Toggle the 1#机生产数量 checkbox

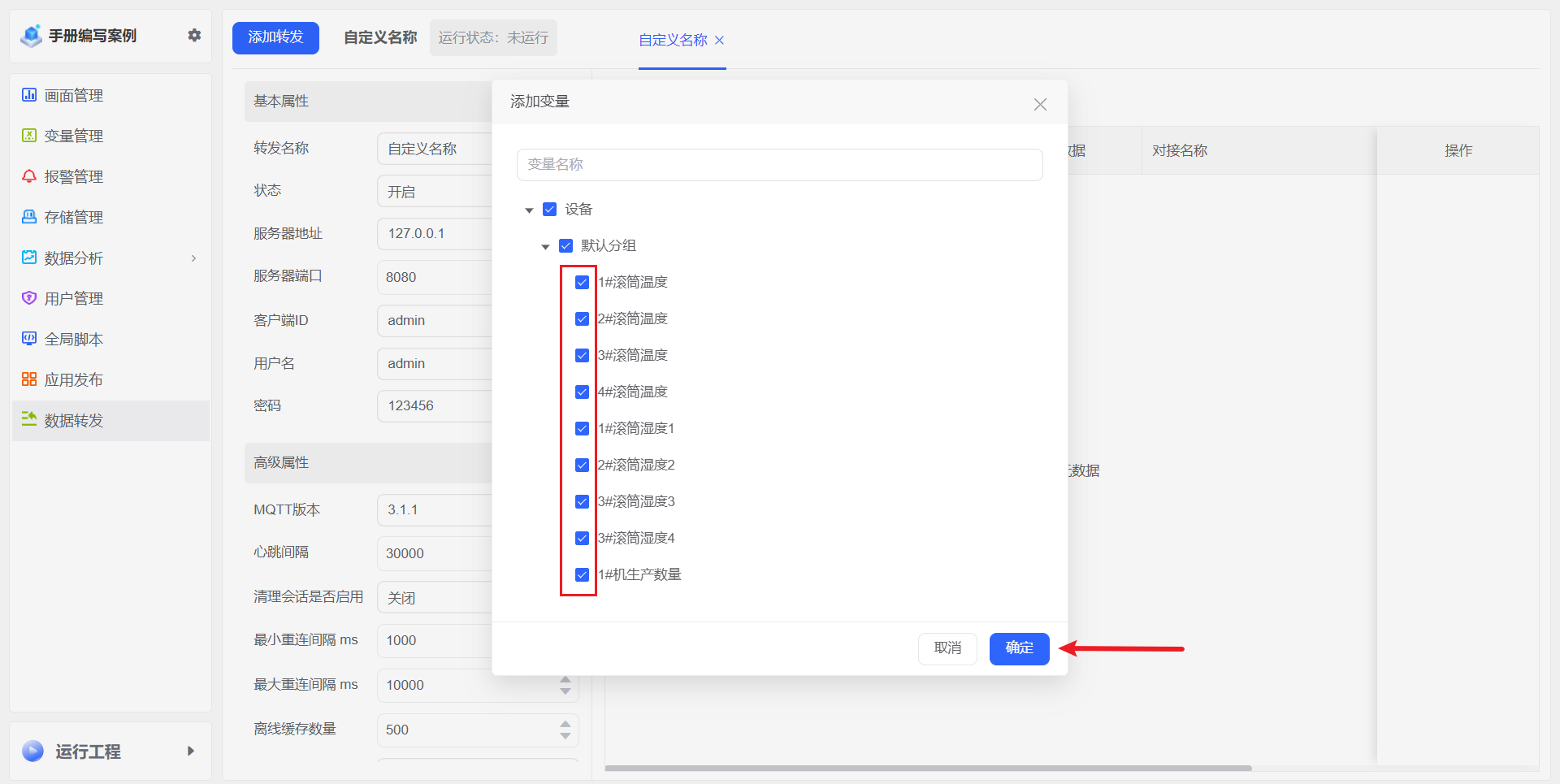pos(582,575)
